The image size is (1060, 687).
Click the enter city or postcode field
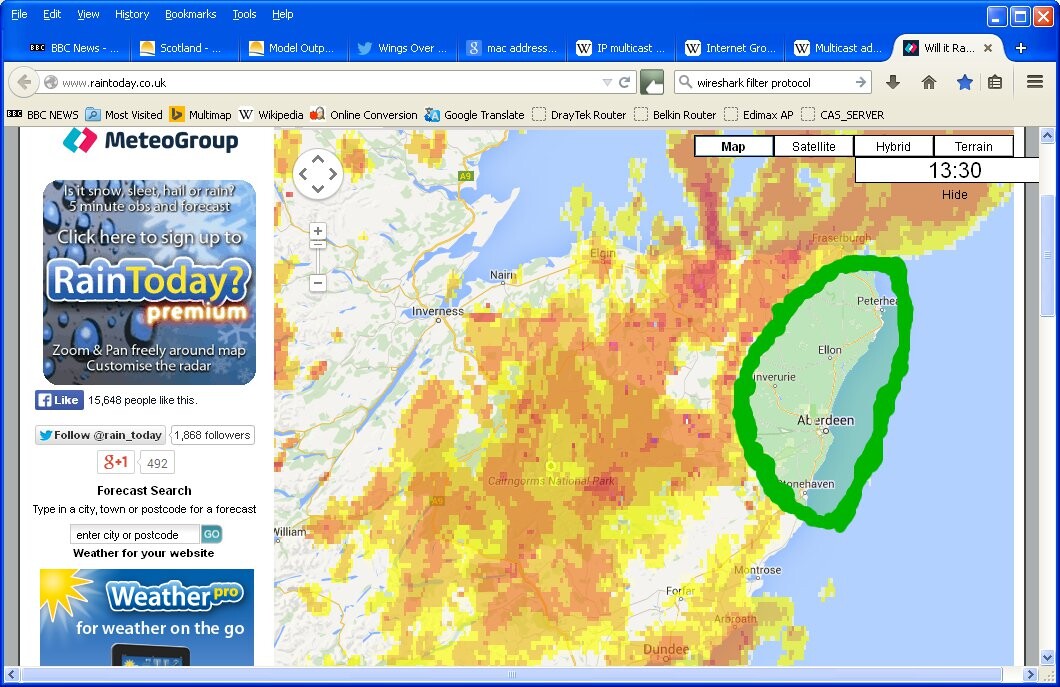click(x=135, y=535)
